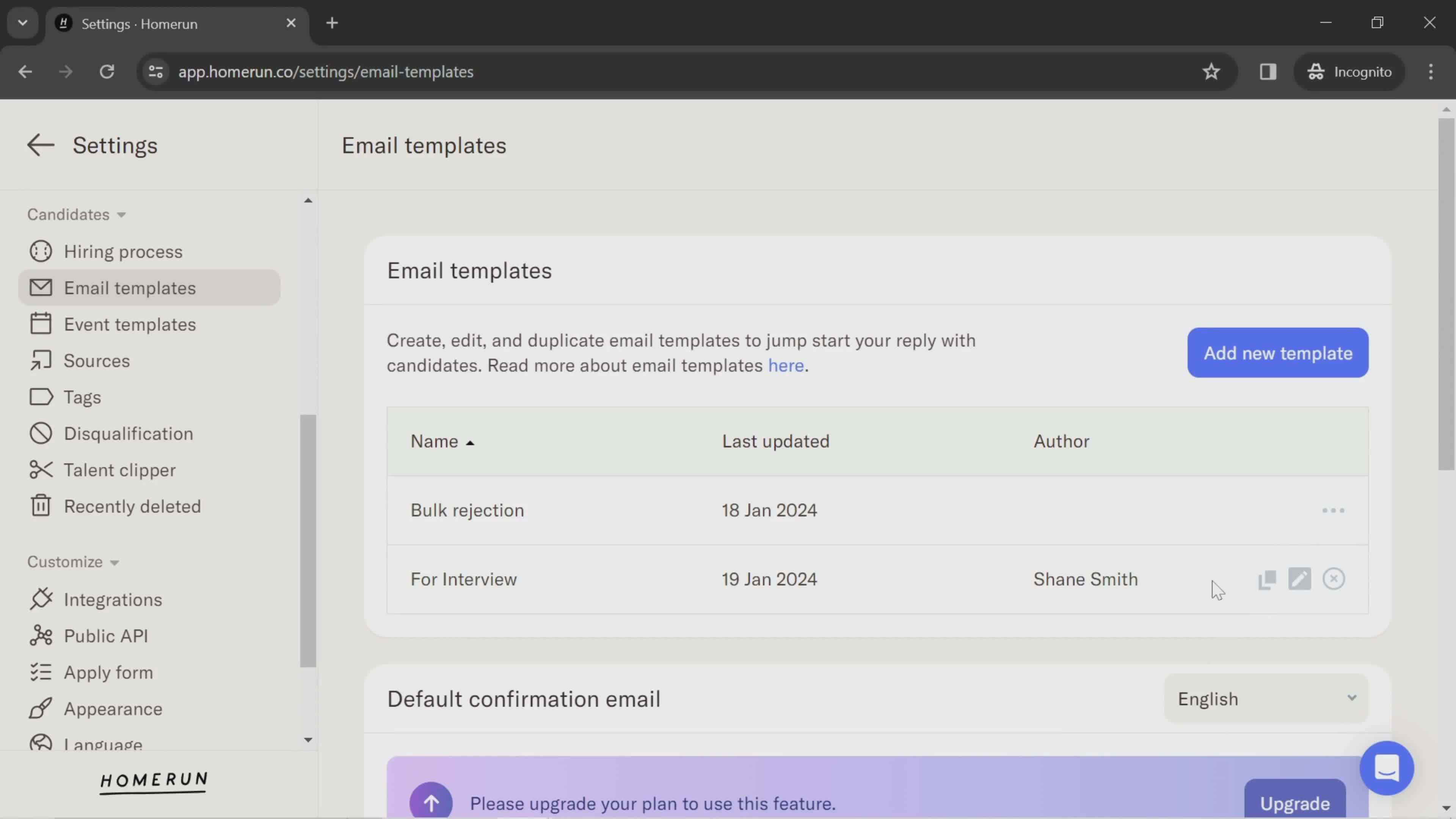Go back in browser history
Image resolution: width=1456 pixels, height=819 pixels.
(25, 72)
